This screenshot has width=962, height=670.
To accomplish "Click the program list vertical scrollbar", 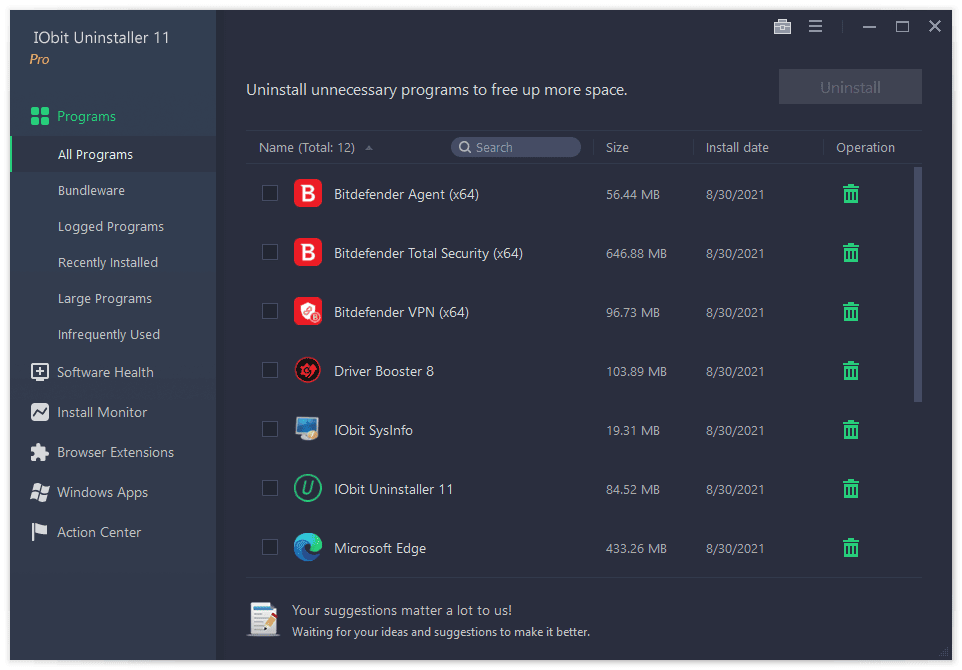I will click(x=918, y=284).
